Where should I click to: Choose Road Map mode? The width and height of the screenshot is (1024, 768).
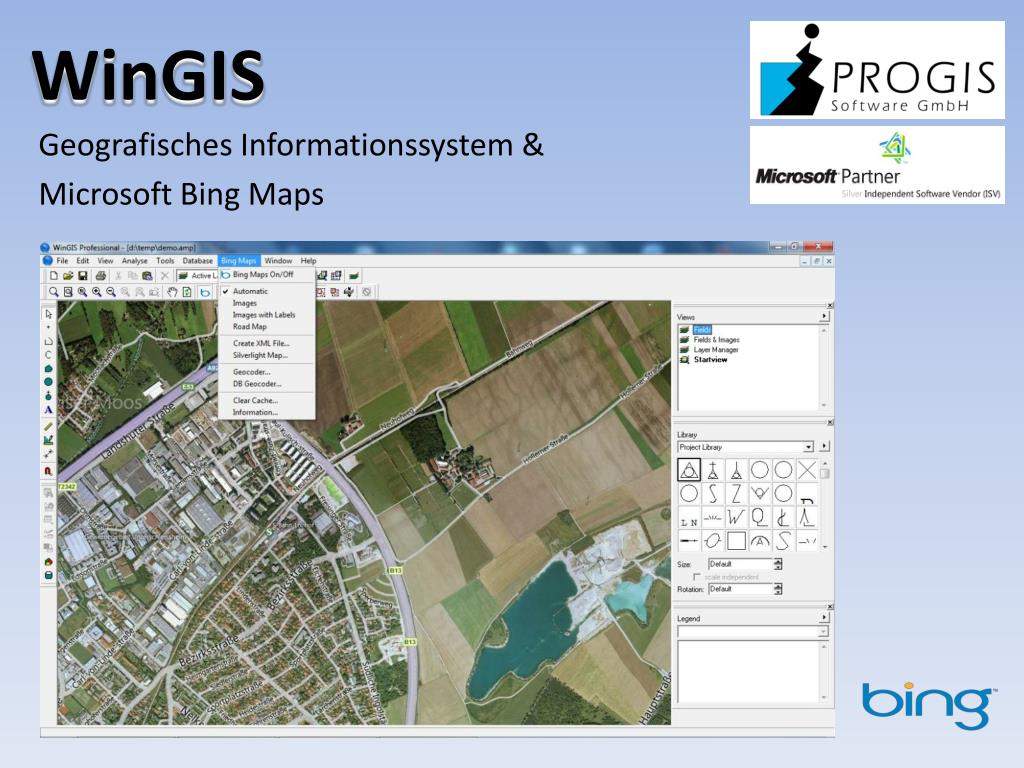click(249, 327)
